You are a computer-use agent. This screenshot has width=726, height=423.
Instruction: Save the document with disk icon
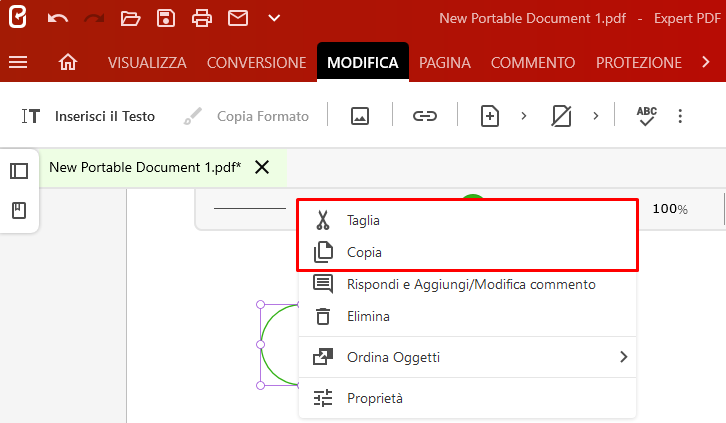[x=166, y=19]
